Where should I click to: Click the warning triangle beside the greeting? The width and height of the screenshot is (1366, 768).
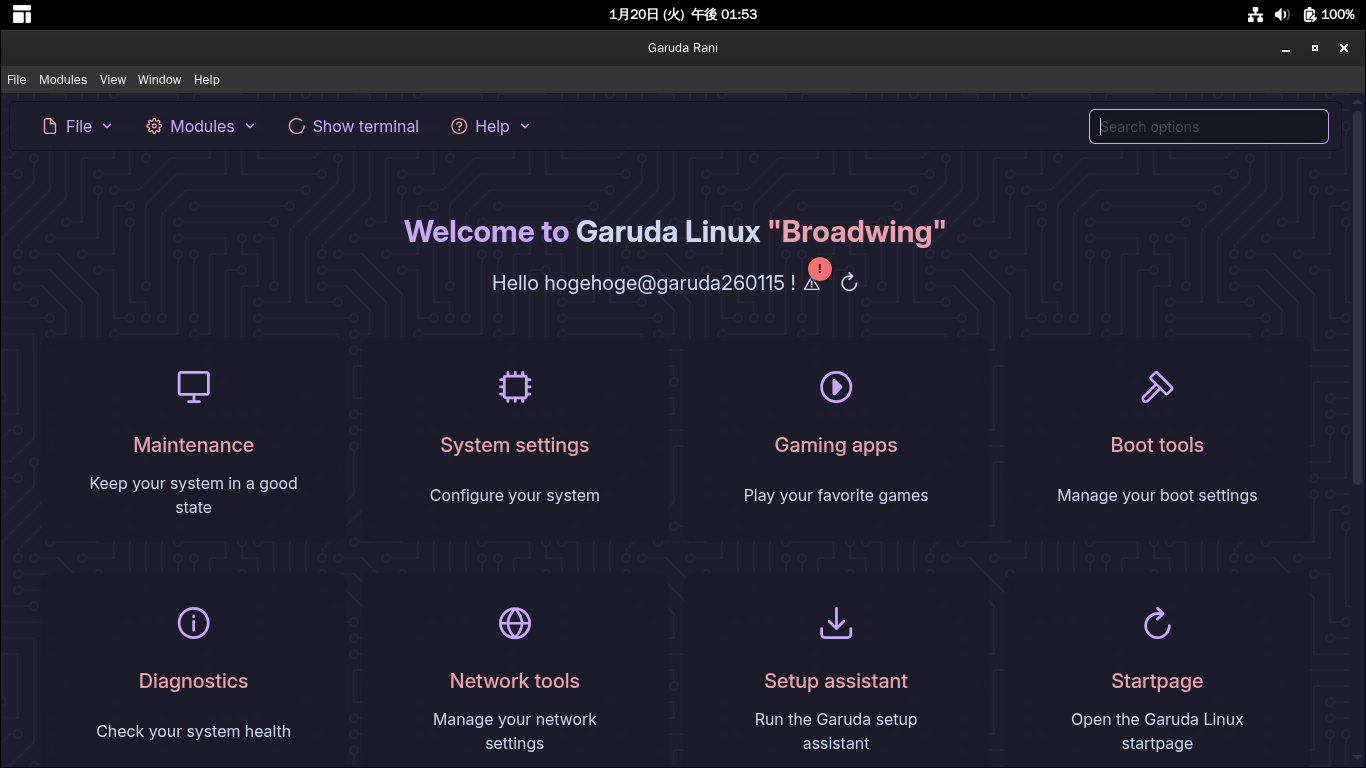812,284
